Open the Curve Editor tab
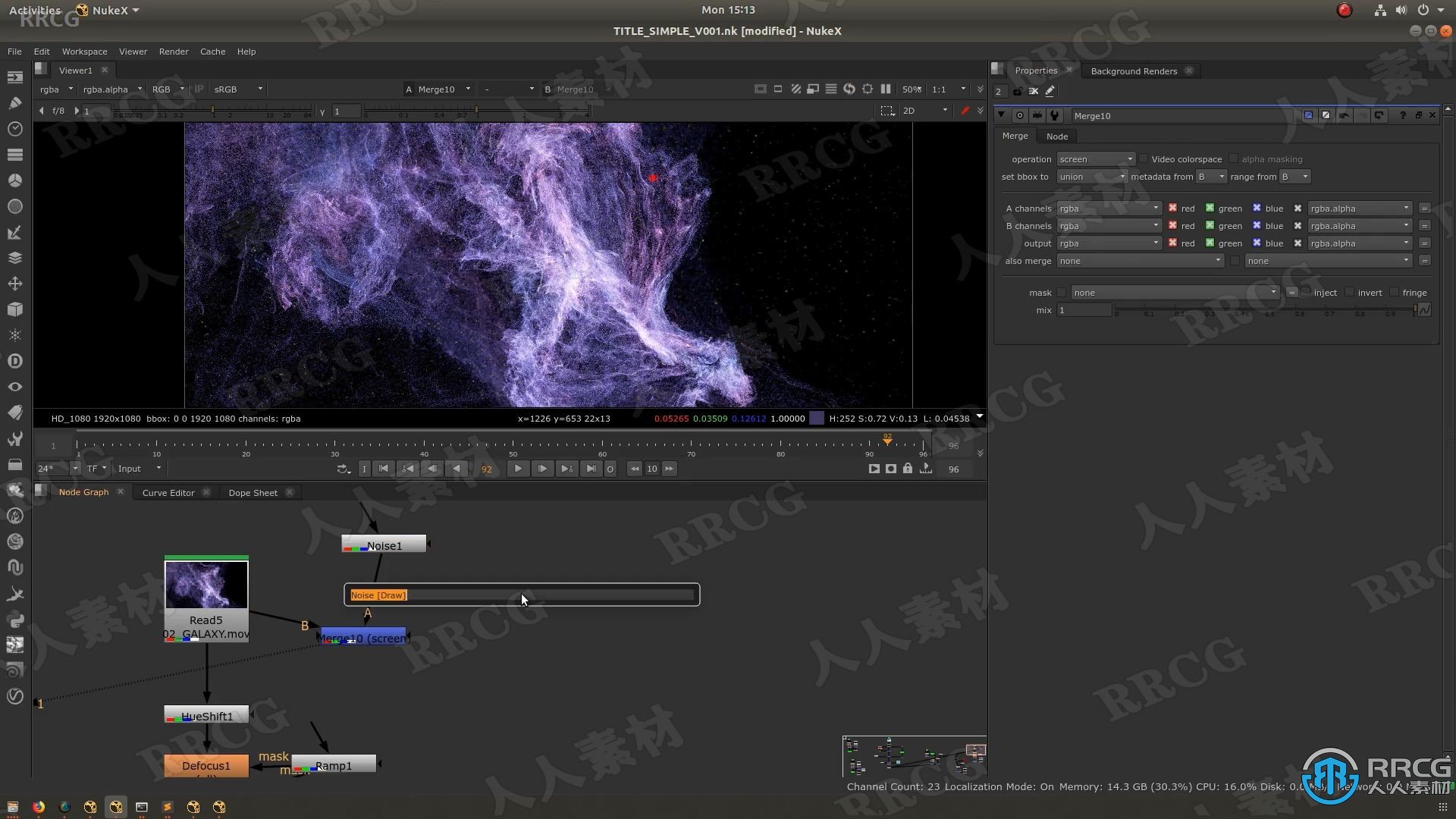The width and height of the screenshot is (1456, 819). tap(167, 491)
